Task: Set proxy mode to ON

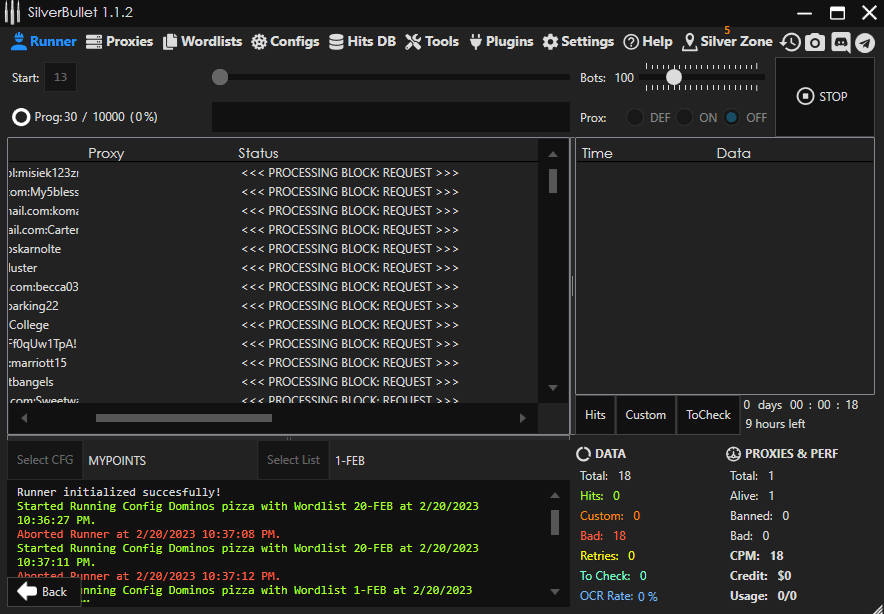Action: coord(685,117)
